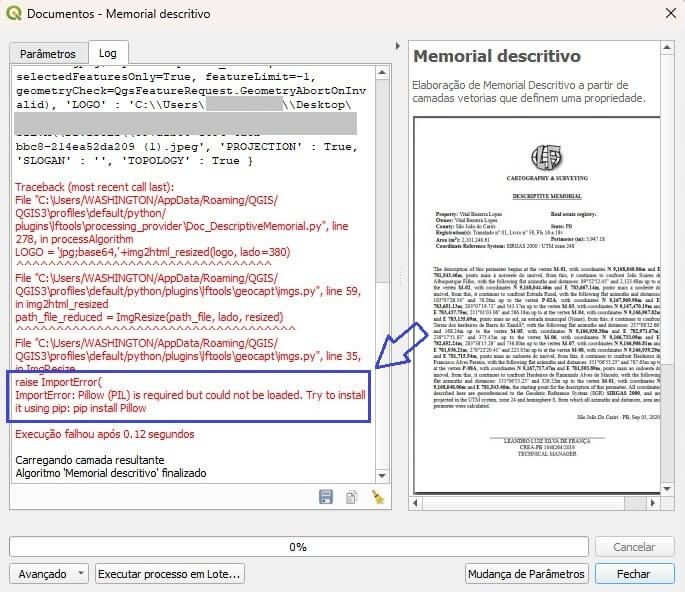Viewport: 685px width, 592px height.
Task: Switch to the Parâmetros tab
Action: (48, 54)
